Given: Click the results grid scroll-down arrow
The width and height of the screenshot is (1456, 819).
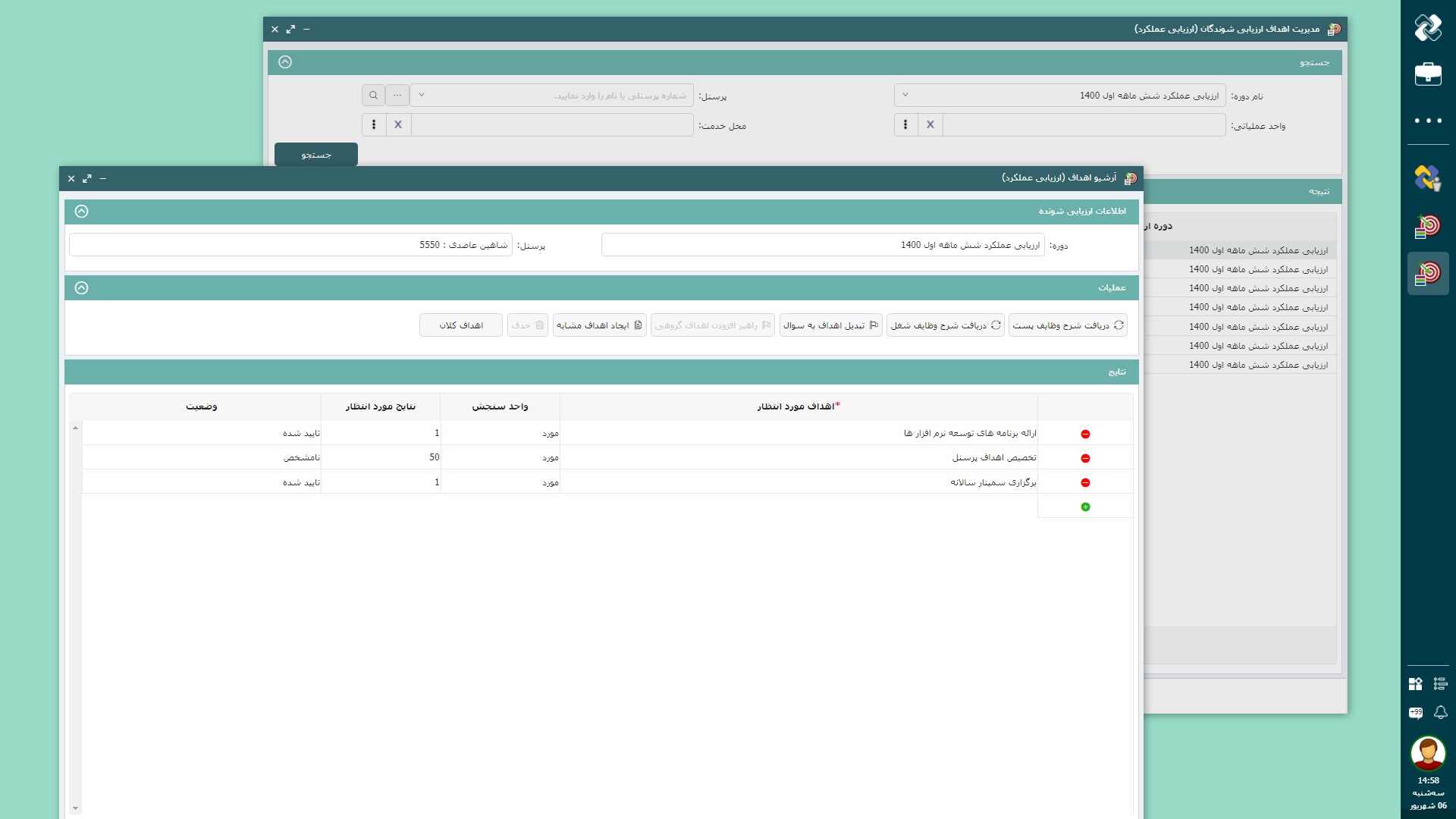Looking at the screenshot, I should click(x=75, y=808).
